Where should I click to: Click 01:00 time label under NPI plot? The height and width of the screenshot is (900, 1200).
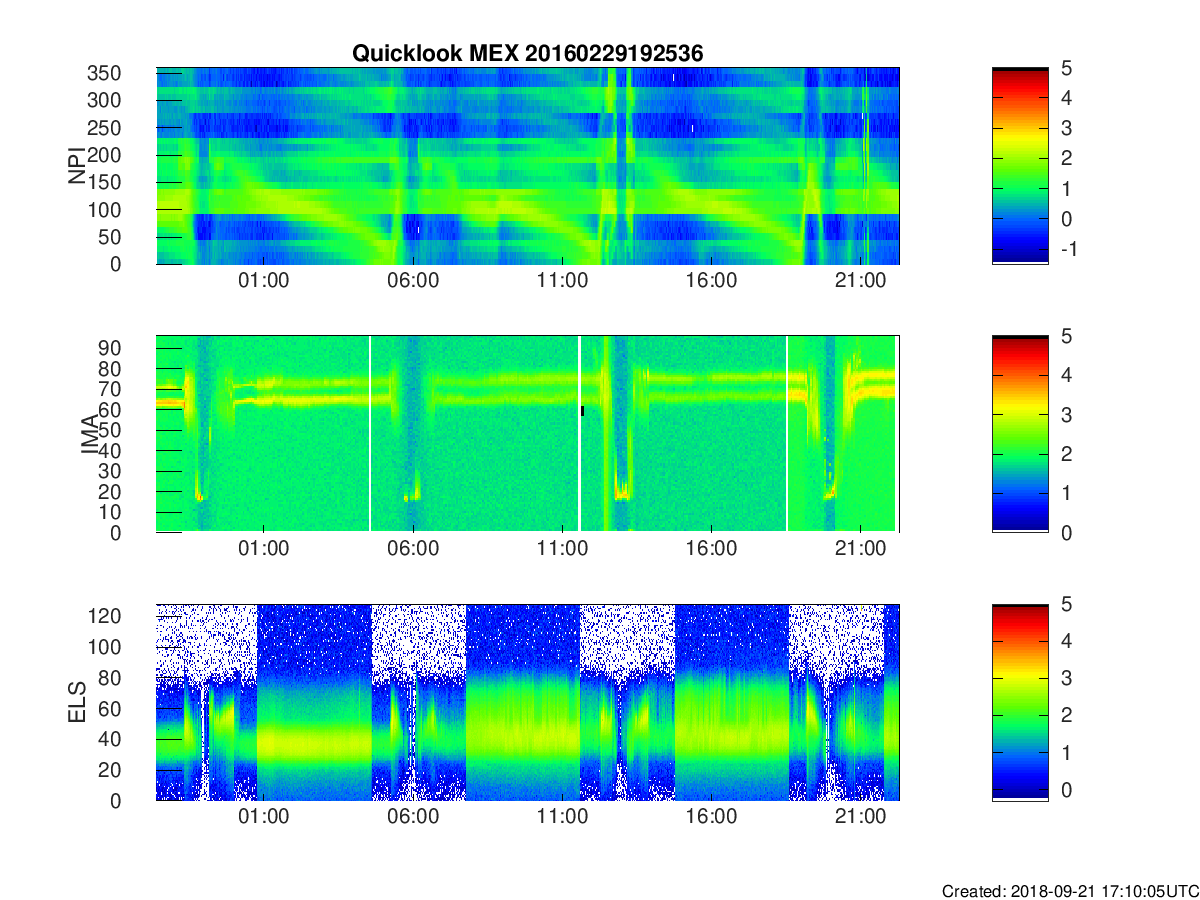264,281
